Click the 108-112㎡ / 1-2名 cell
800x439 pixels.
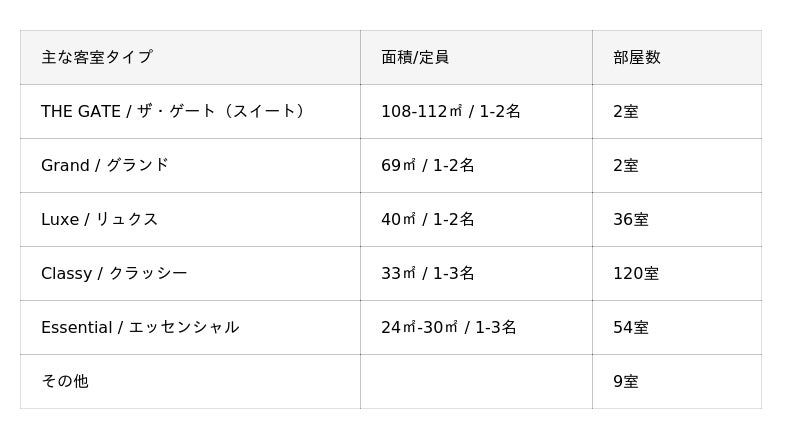pos(451,112)
